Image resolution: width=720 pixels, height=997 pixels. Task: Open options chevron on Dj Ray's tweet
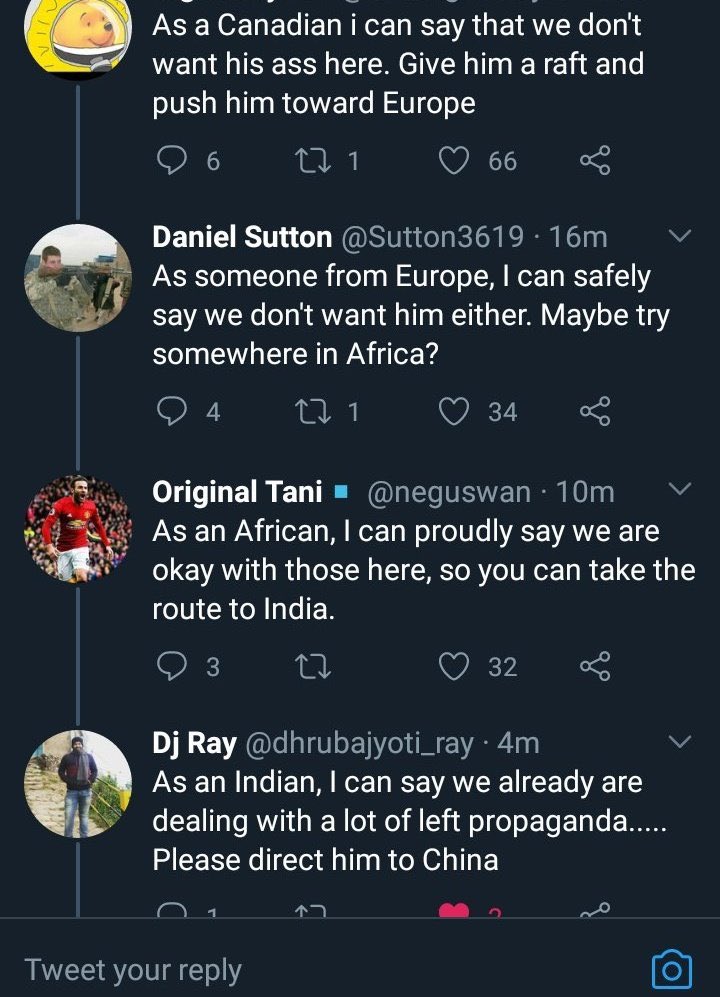[680, 741]
